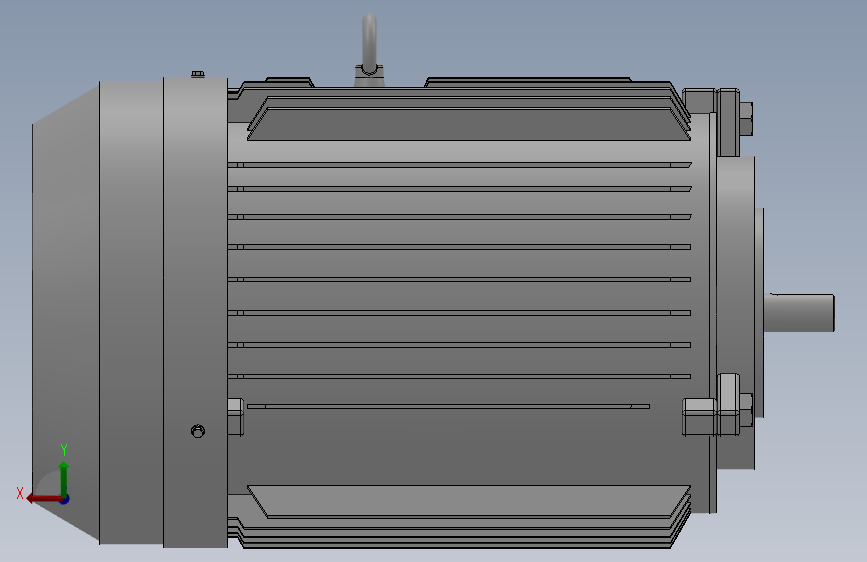
Task: Select the conical end of the fan cover
Action: tap(66, 311)
